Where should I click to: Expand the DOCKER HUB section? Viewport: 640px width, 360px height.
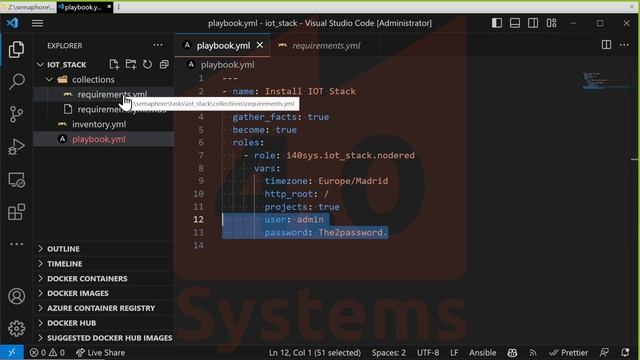tap(104, 323)
